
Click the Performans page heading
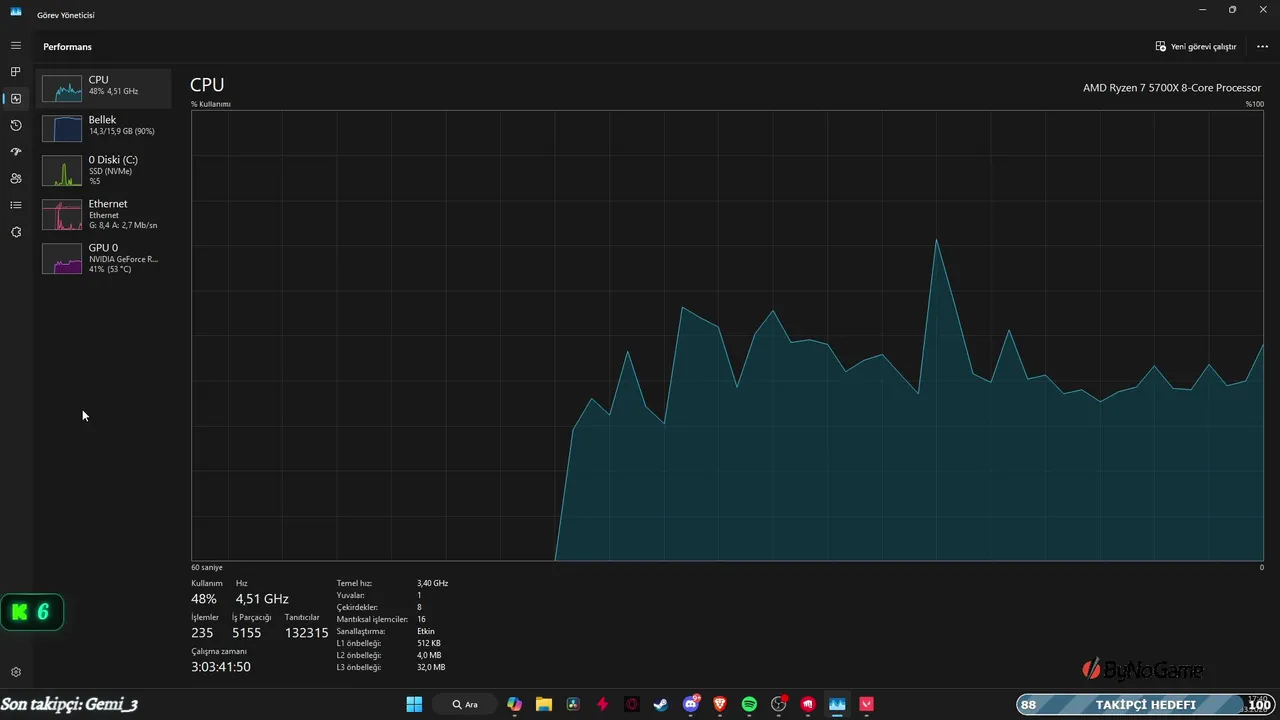pos(67,47)
